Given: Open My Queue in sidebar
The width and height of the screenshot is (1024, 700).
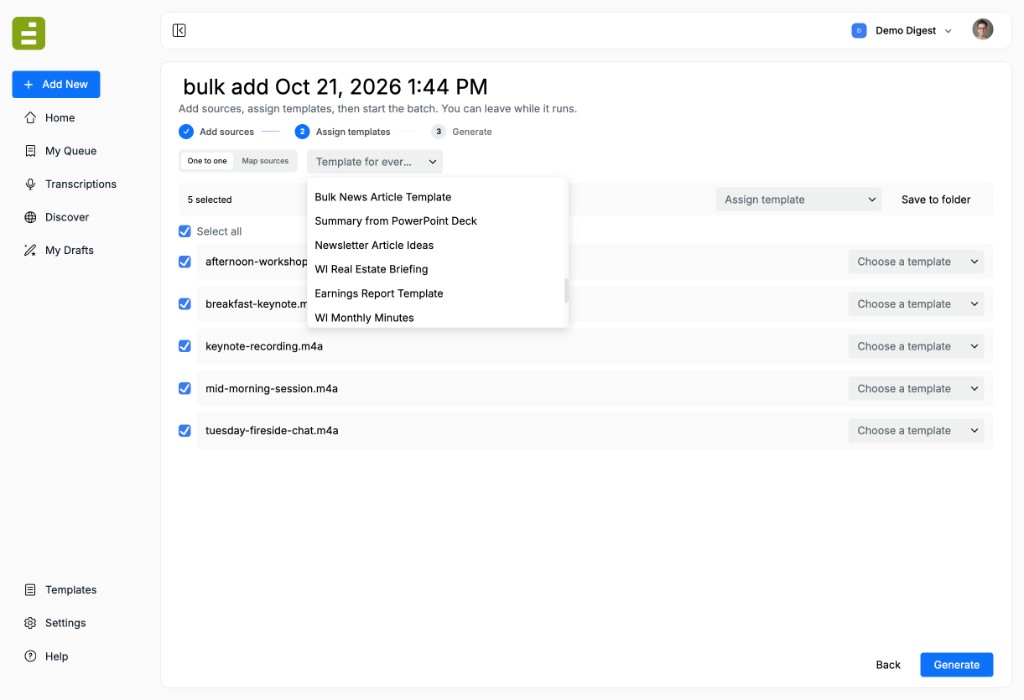Looking at the screenshot, I should click(71, 151).
